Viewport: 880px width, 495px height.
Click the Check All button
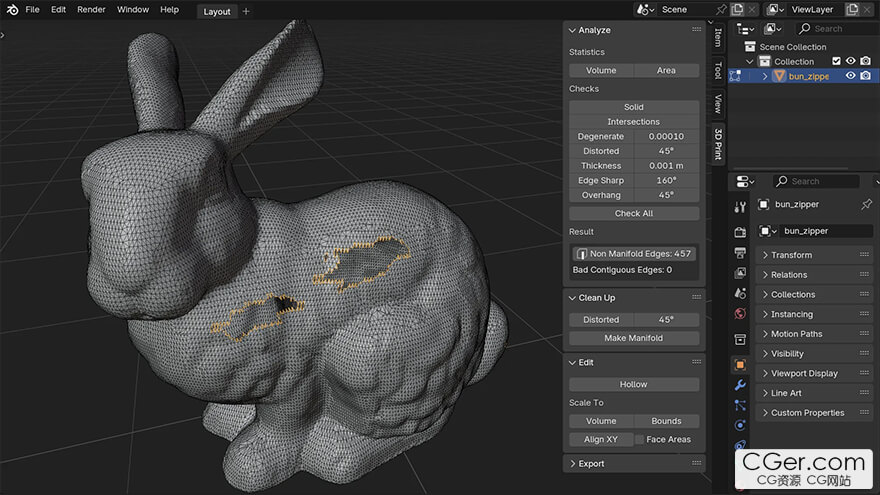(634, 213)
